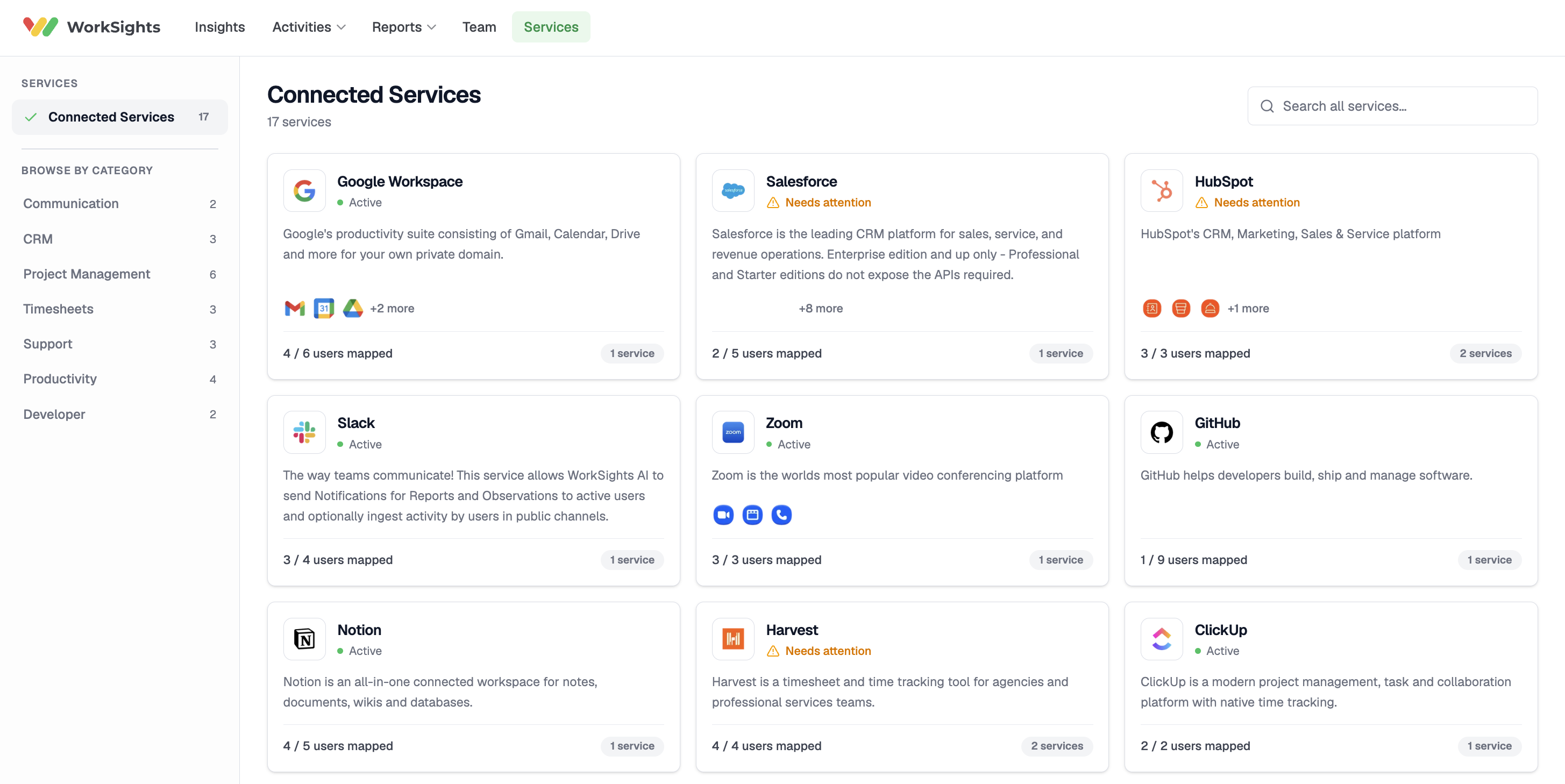Click the 2 services badge on HubSpot
Screen dimensions: 1565x784
click(x=1485, y=353)
